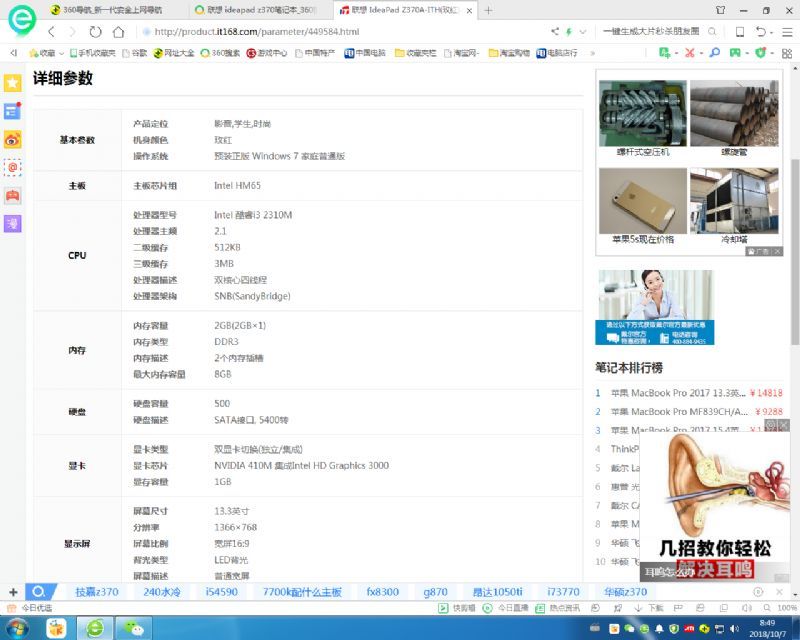
Task: Click the share icon in address bar
Action: 555,32
